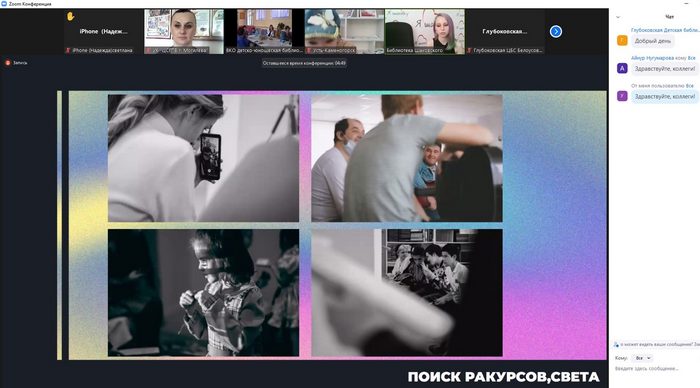Click muted mic icon on 'Усть-Каменогорск' tile

pyautogui.click(x=308, y=50)
